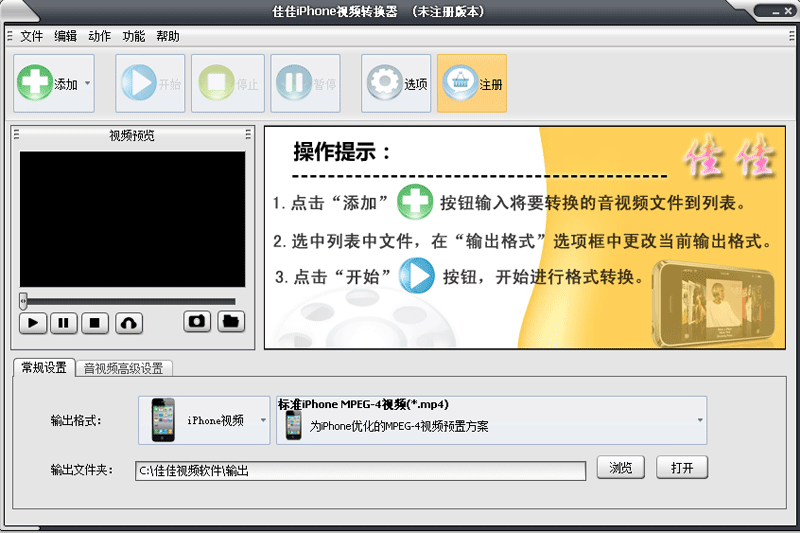Click the 视频预览 panel title
This screenshot has height=533, width=800.
click(x=132, y=135)
